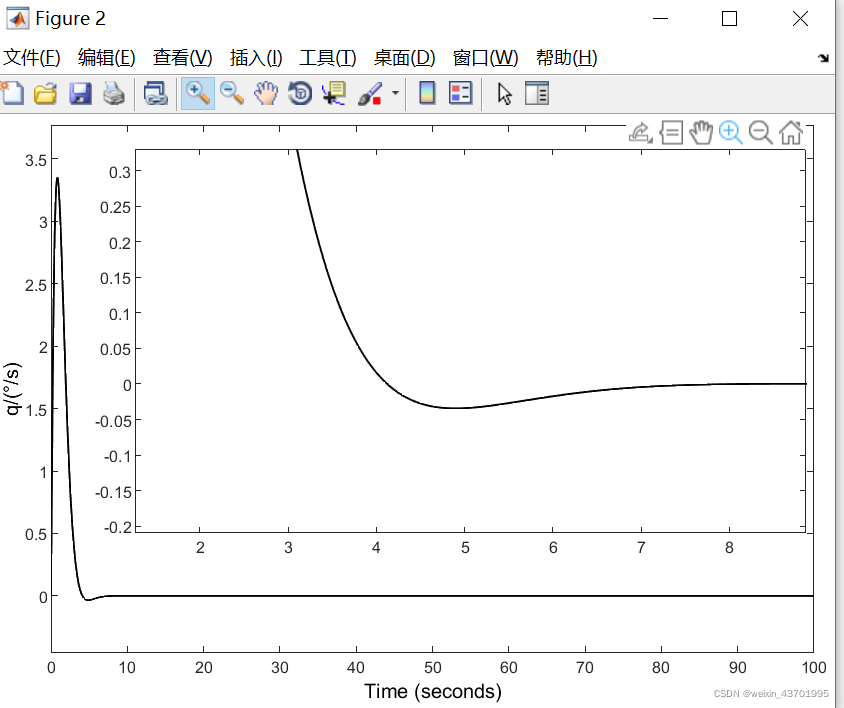
Task: Click the dock figure arrow in the menu bar
Action: point(823,58)
